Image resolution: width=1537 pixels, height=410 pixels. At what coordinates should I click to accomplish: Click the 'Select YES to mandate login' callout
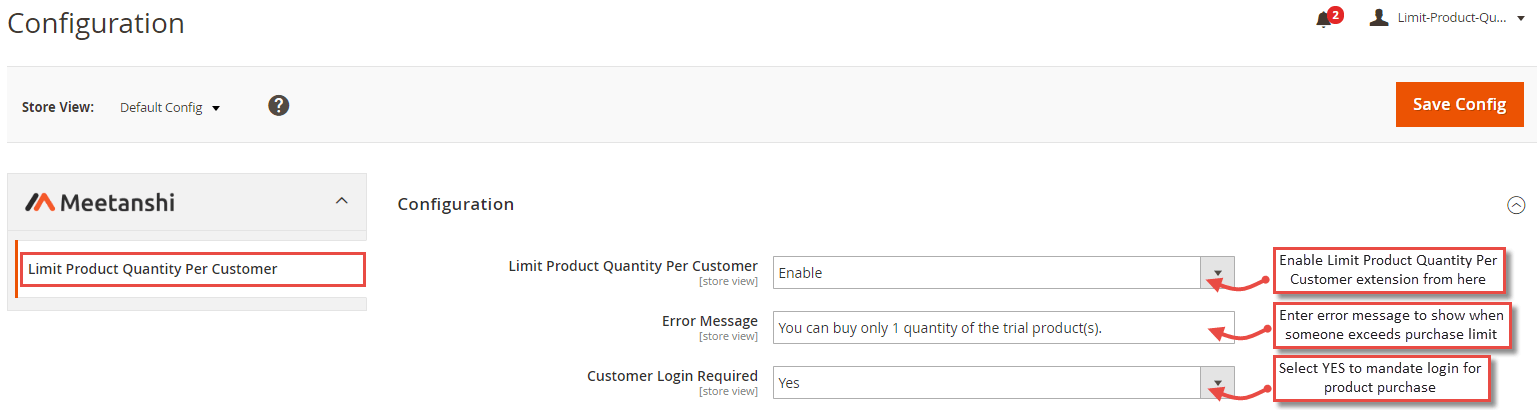point(1379,377)
